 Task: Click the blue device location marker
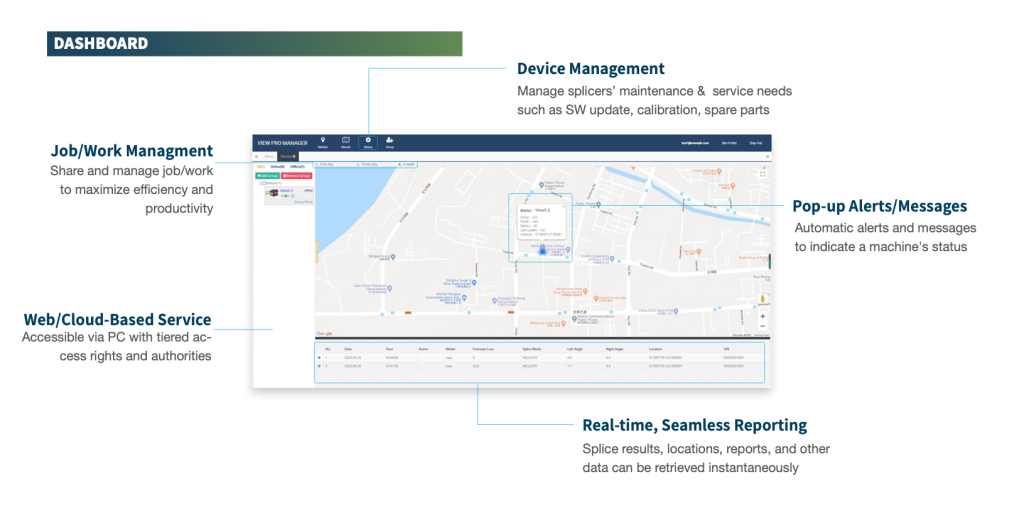542,251
